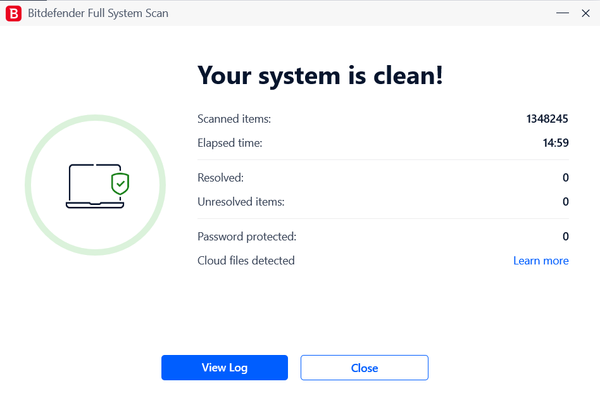The width and height of the screenshot is (600, 396).
Task: Click the Bitdefender red B logo
Action: (x=13, y=13)
